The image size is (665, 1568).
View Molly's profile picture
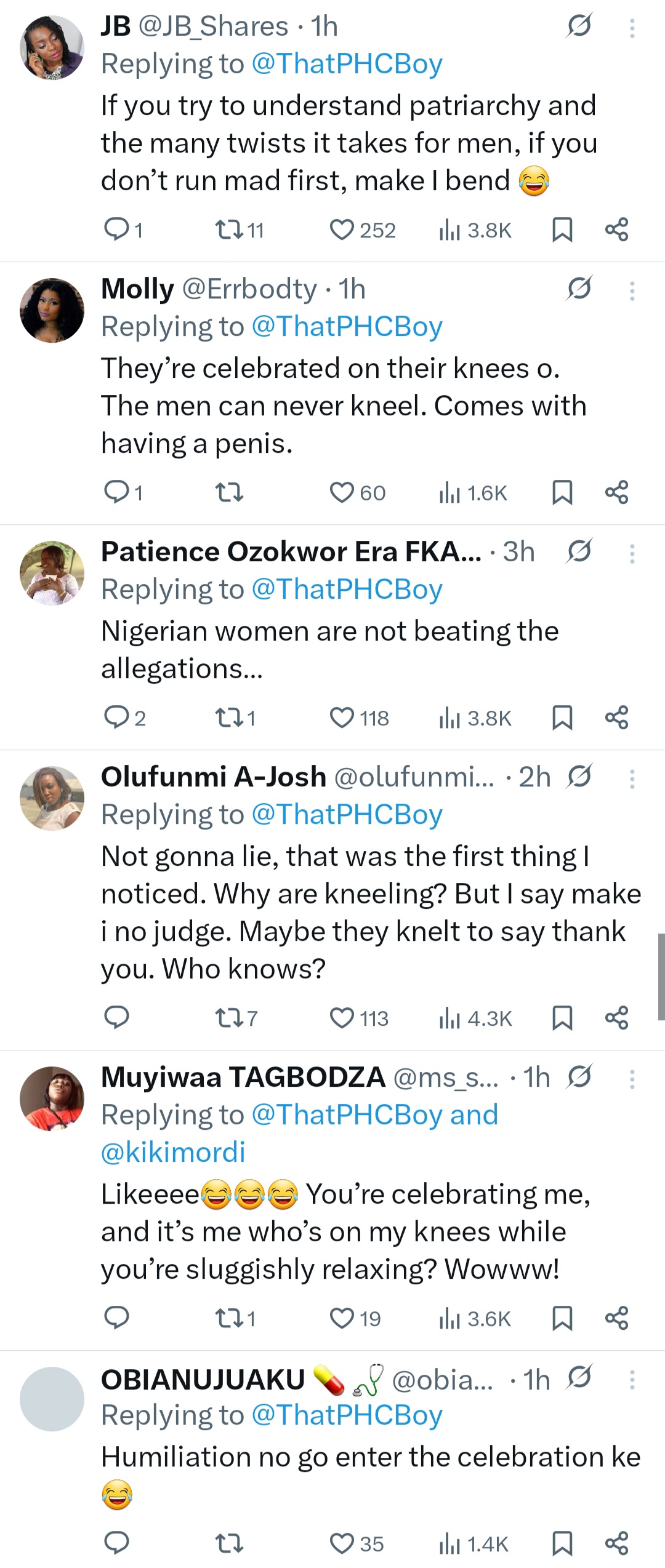(x=52, y=310)
